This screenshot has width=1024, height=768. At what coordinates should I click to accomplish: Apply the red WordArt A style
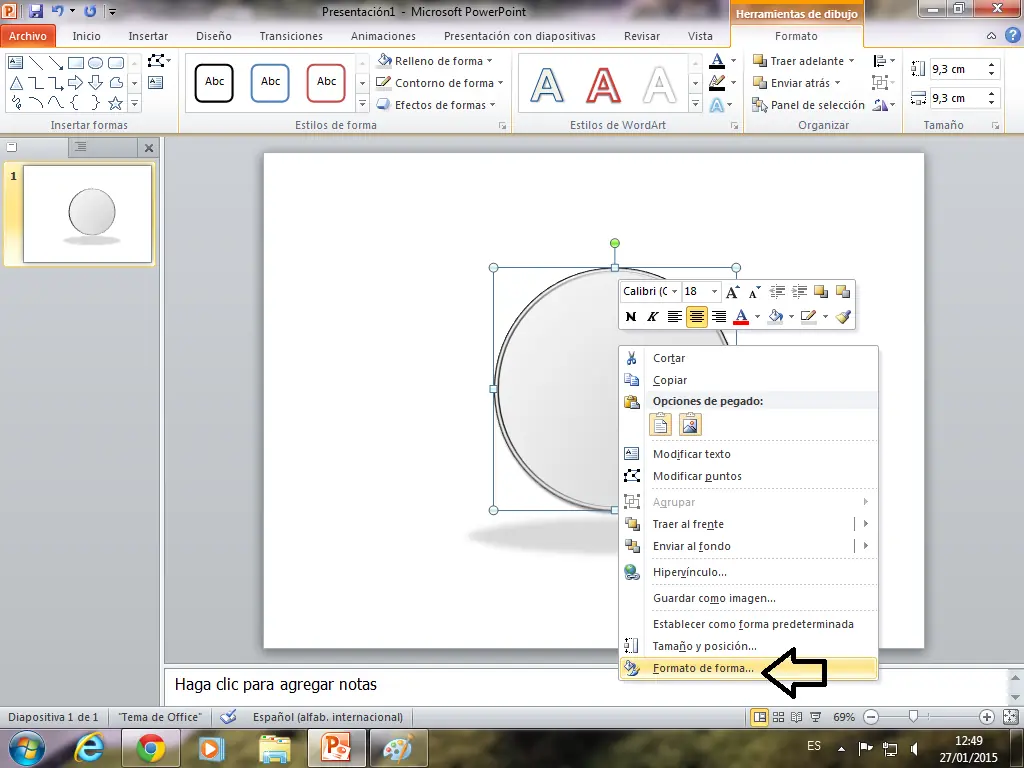603,85
